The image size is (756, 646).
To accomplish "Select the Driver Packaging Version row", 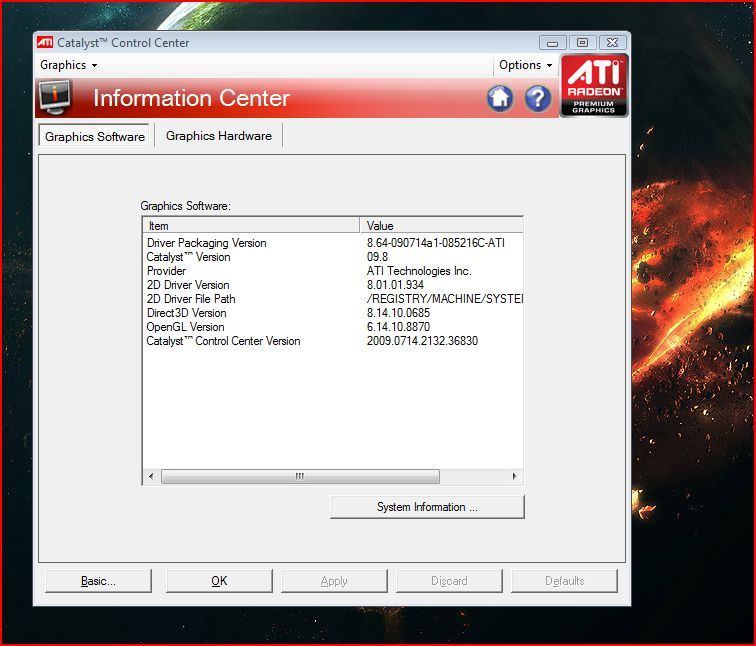I will pos(333,243).
